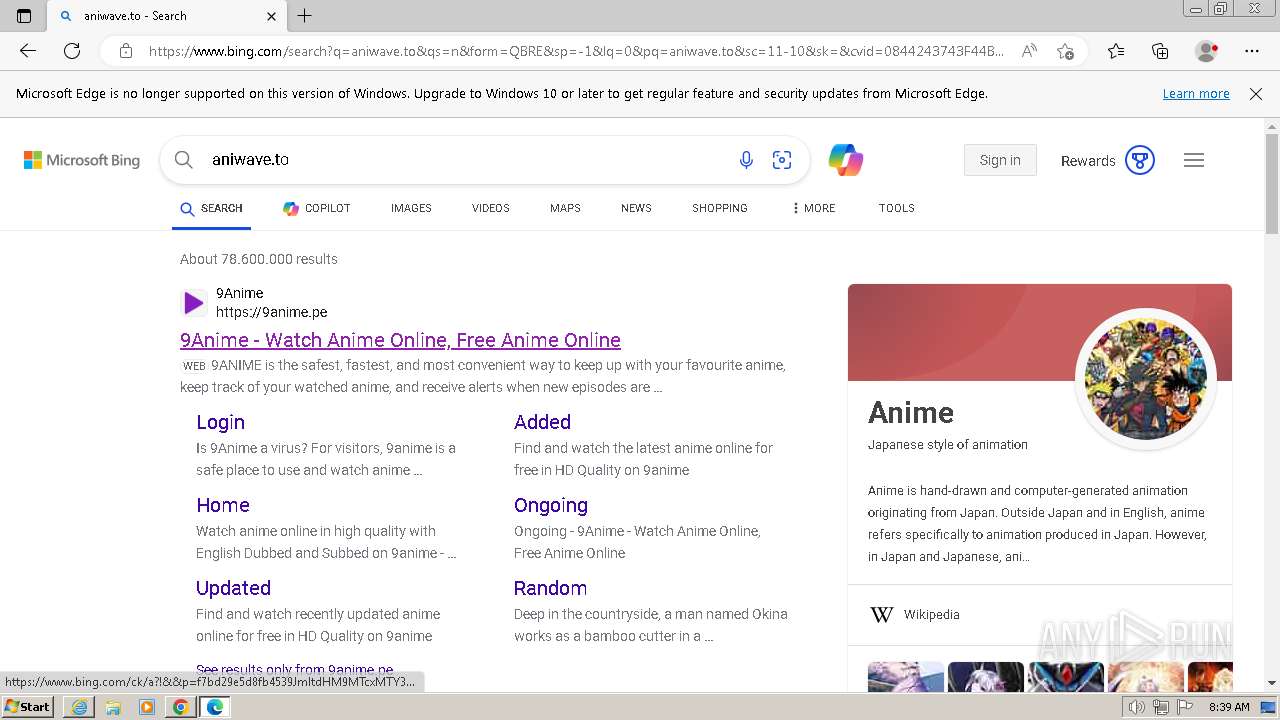The height and width of the screenshot is (720, 1280).
Task: Open the Login sublink
Action: coord(220,422)
